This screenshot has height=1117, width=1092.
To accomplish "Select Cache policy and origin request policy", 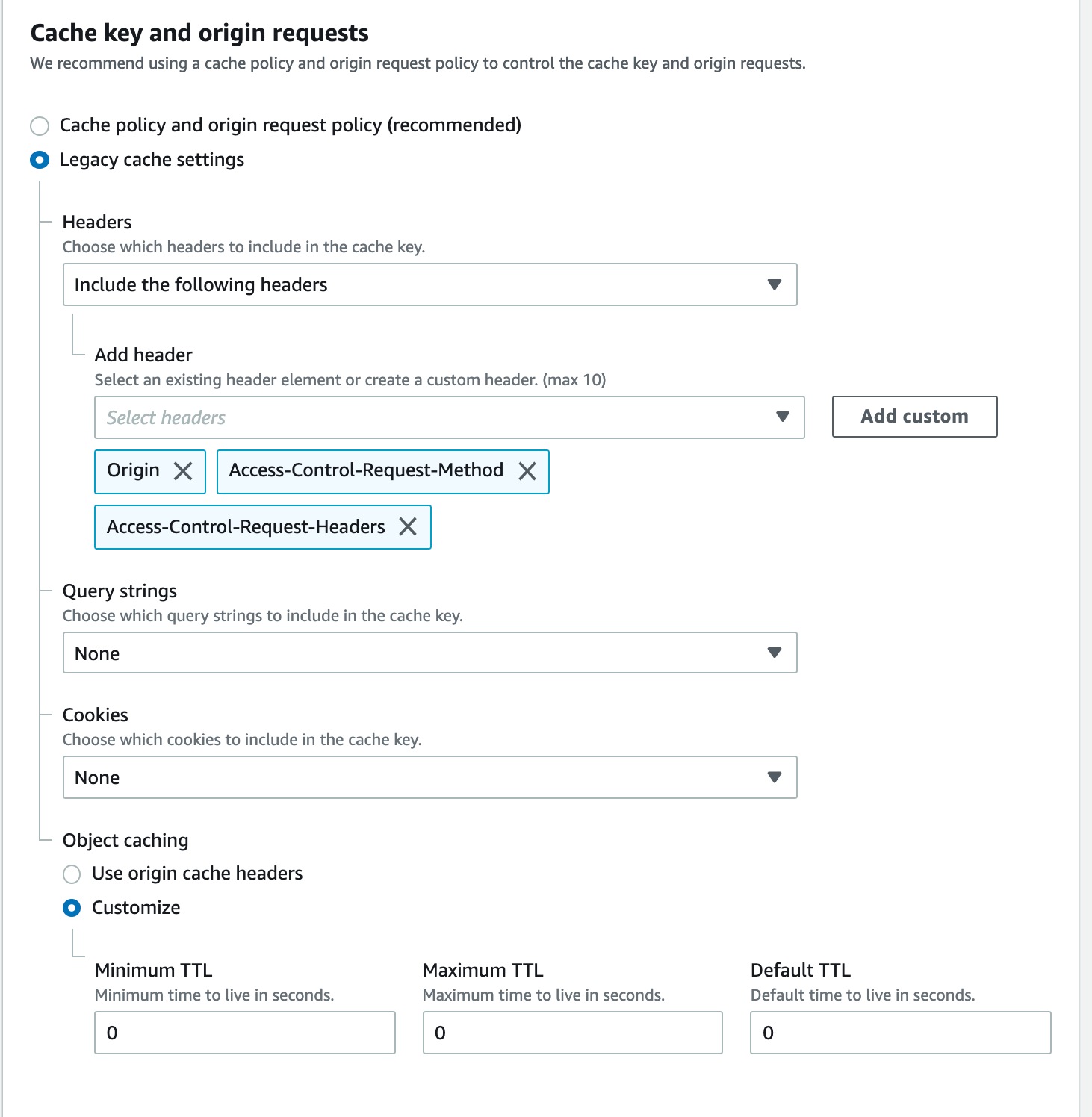I will 40,125.
